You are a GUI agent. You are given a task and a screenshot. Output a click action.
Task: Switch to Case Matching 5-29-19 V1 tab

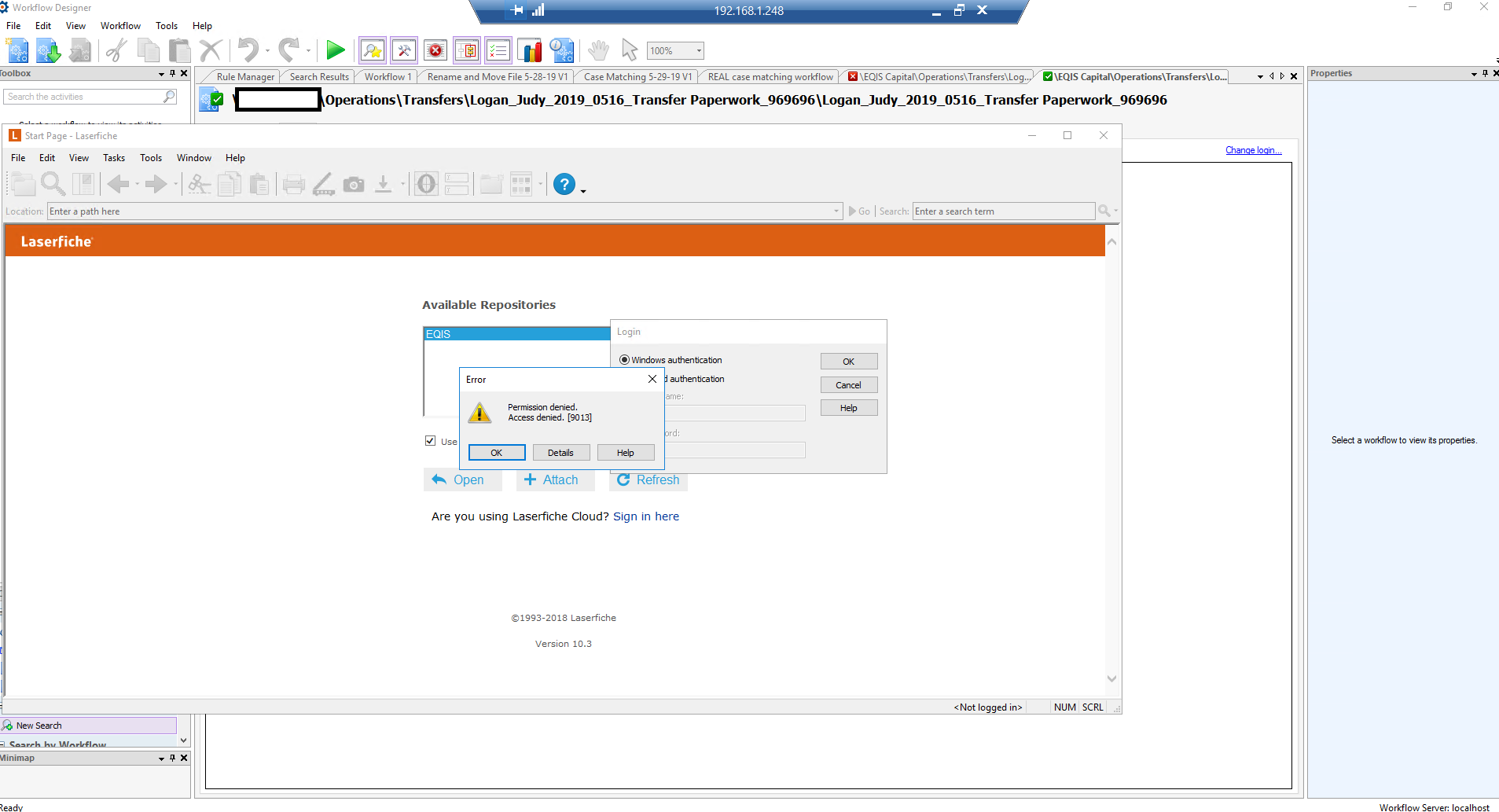pos(637,77)
